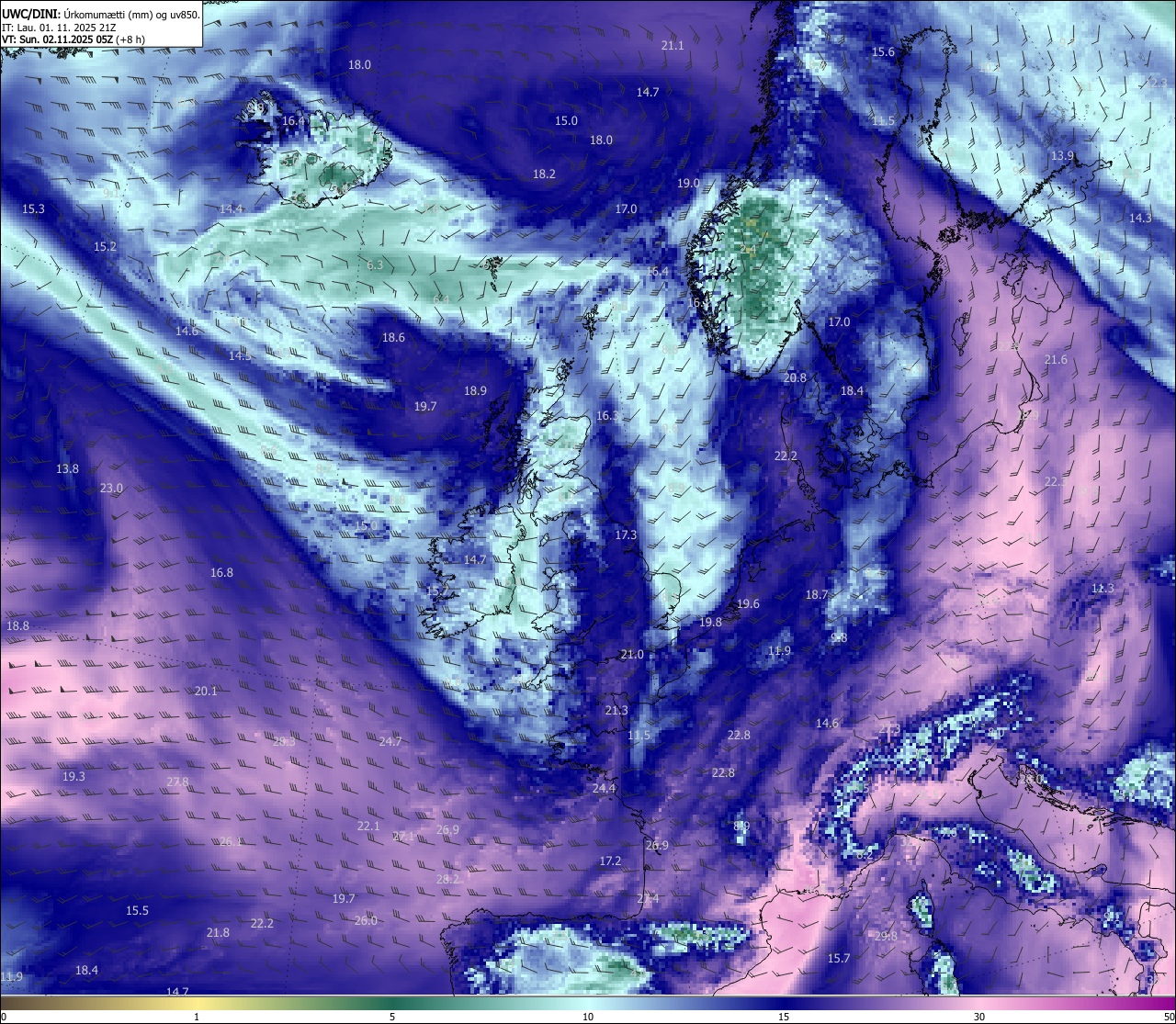Viewport: 1176px width, 1024px height.
Task: Select the 14.5 value label
Action: tap(240, 354)
